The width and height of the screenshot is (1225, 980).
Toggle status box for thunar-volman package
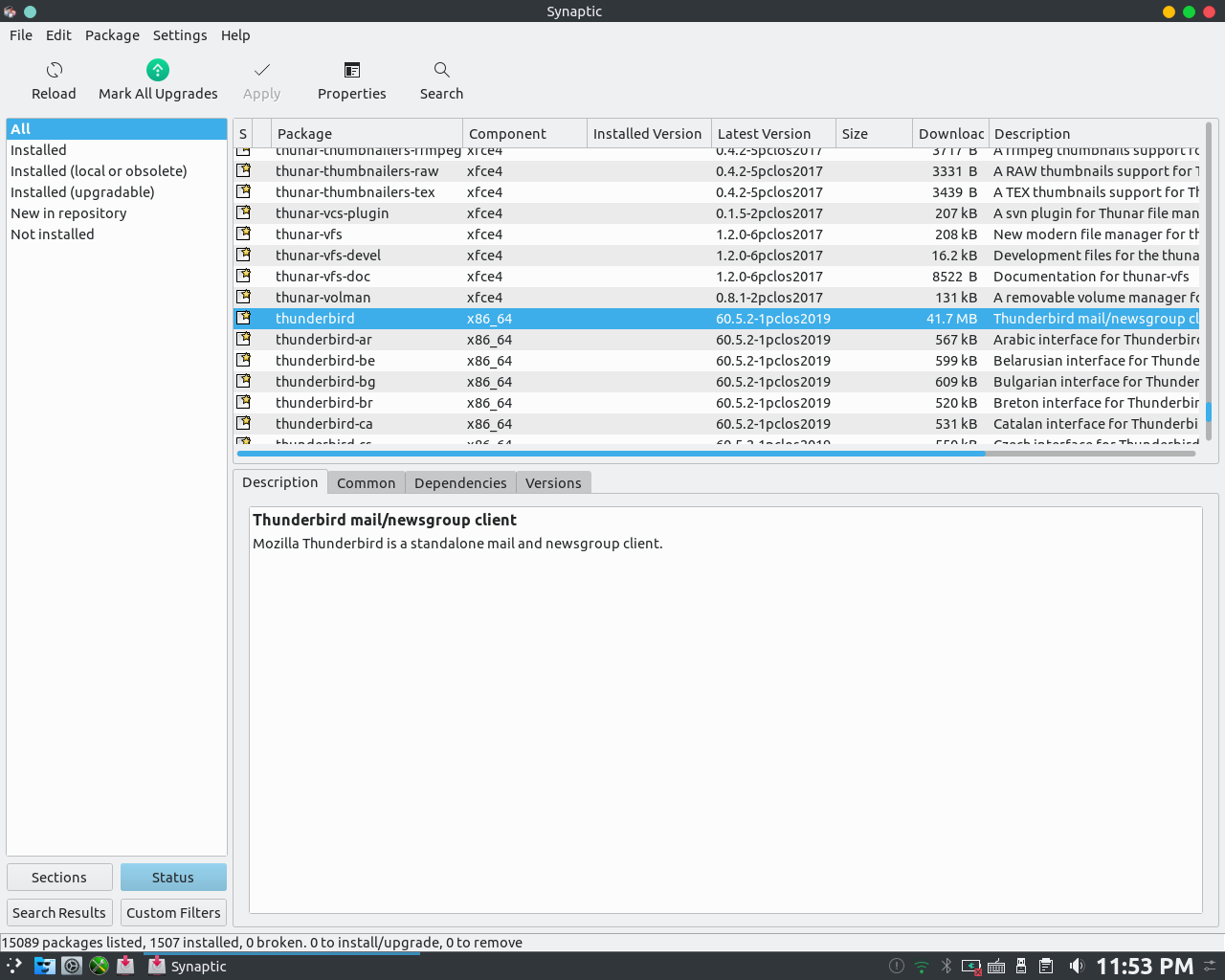243,297
